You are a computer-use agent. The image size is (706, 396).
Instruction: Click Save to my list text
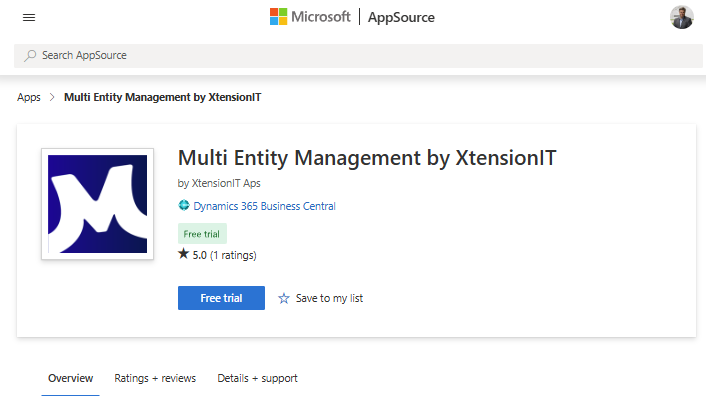point(329,298)
